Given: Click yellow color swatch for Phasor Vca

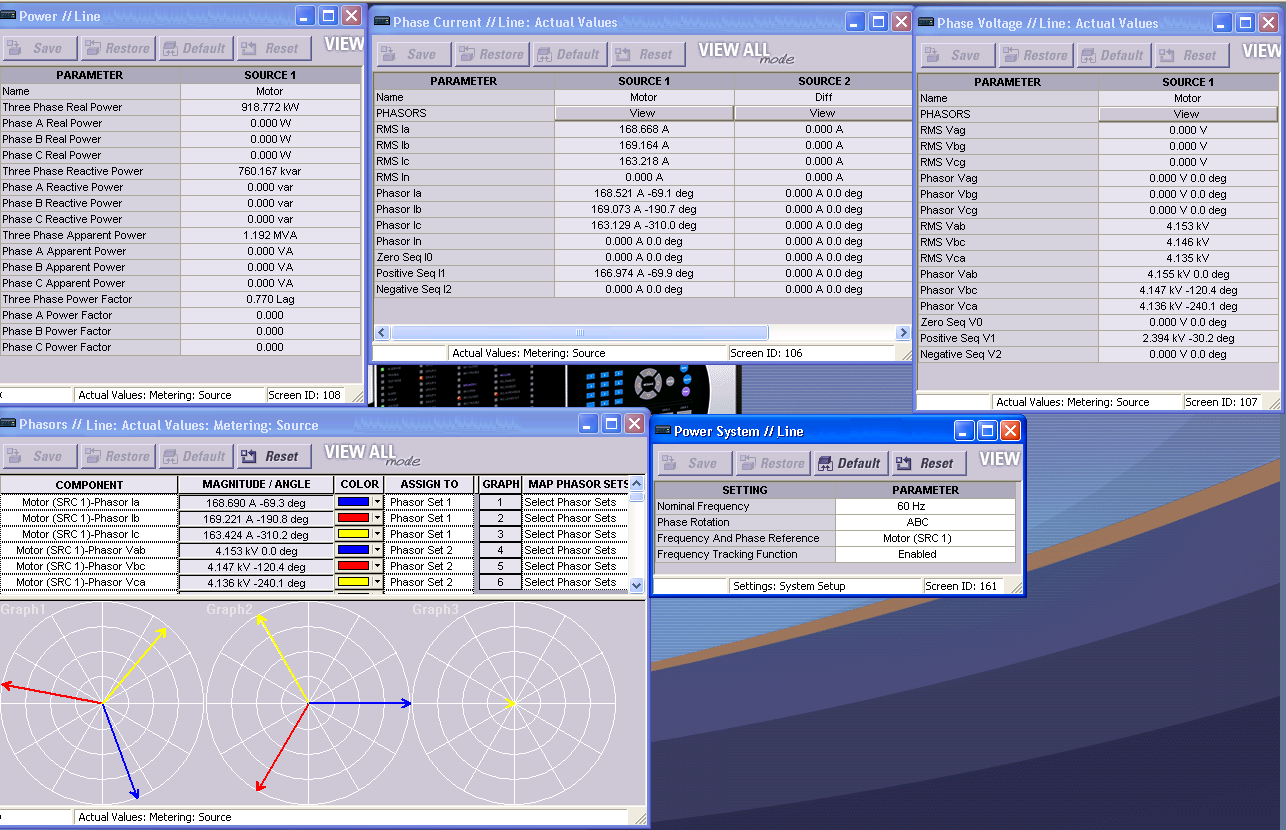Looking at the screenshot, I should (354, 582).
